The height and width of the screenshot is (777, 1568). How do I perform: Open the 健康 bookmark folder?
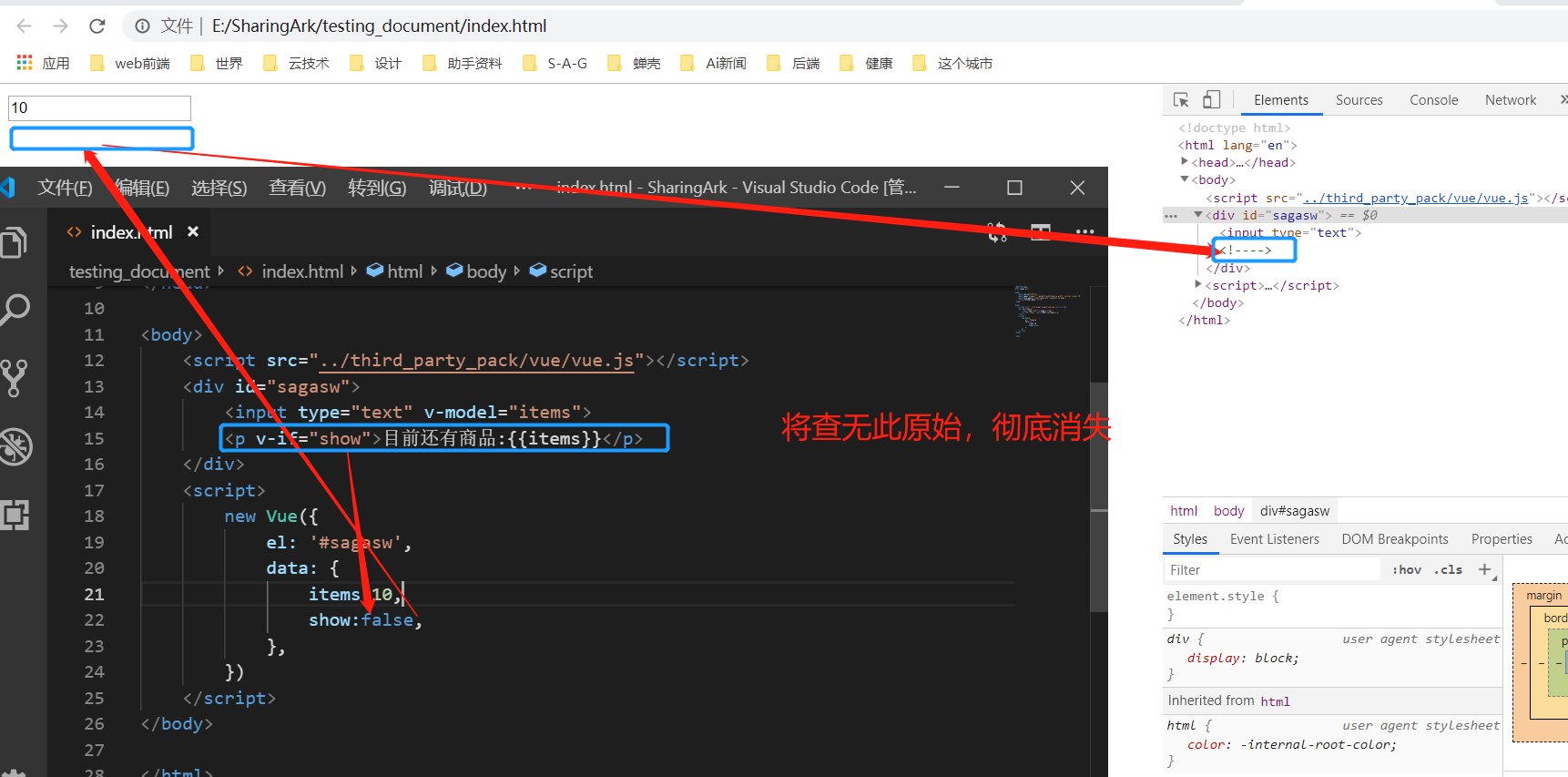[x=866, y=63]
